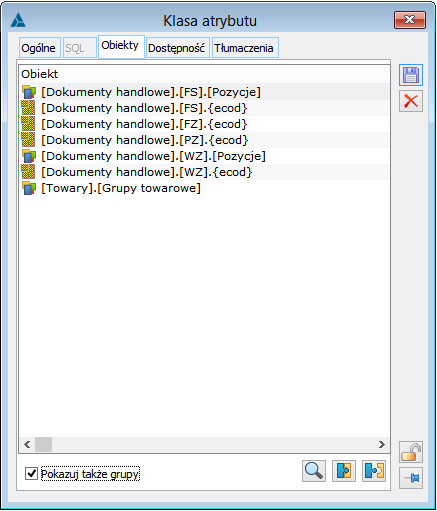Click the attach multiple objects icon
Screen dimensions: 437x511
(374, 471)
